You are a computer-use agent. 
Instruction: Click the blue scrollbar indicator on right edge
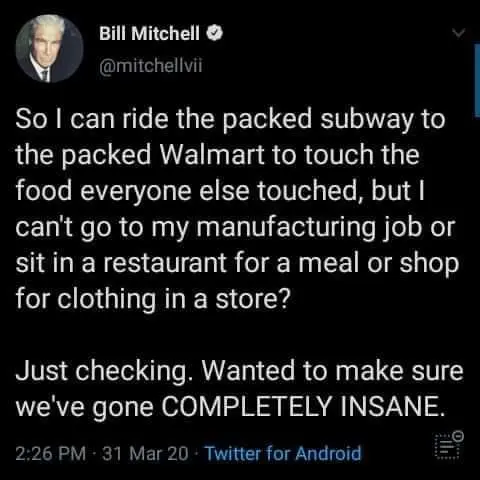point(477,80)
